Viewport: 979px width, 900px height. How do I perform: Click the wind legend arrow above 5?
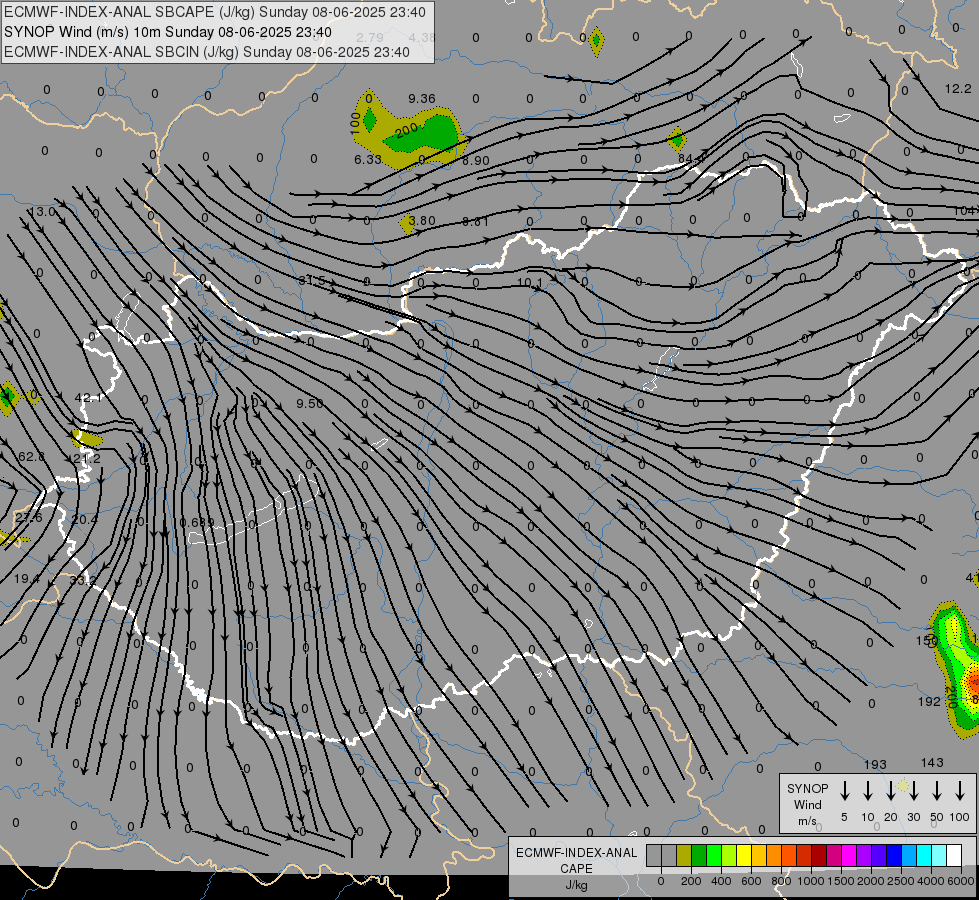coord(844,790)
